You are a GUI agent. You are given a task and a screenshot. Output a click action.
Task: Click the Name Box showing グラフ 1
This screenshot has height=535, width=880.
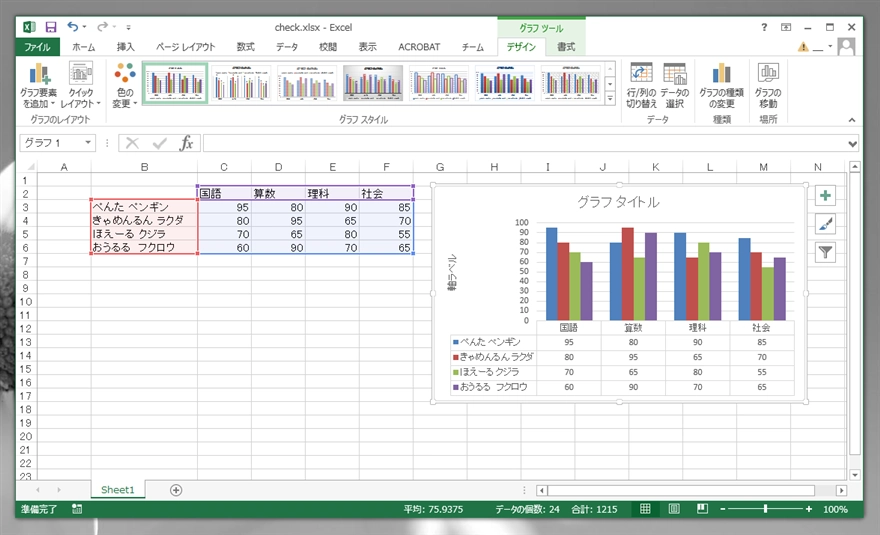52,143
